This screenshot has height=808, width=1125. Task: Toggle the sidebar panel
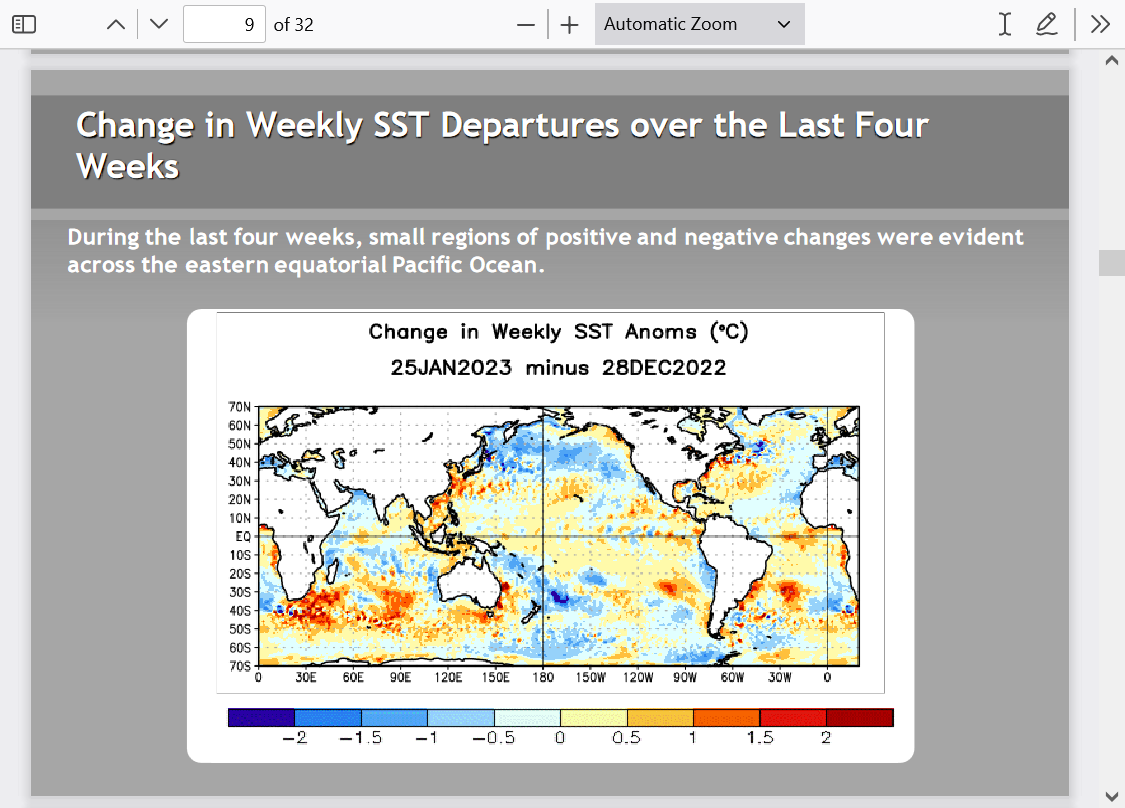24,24
